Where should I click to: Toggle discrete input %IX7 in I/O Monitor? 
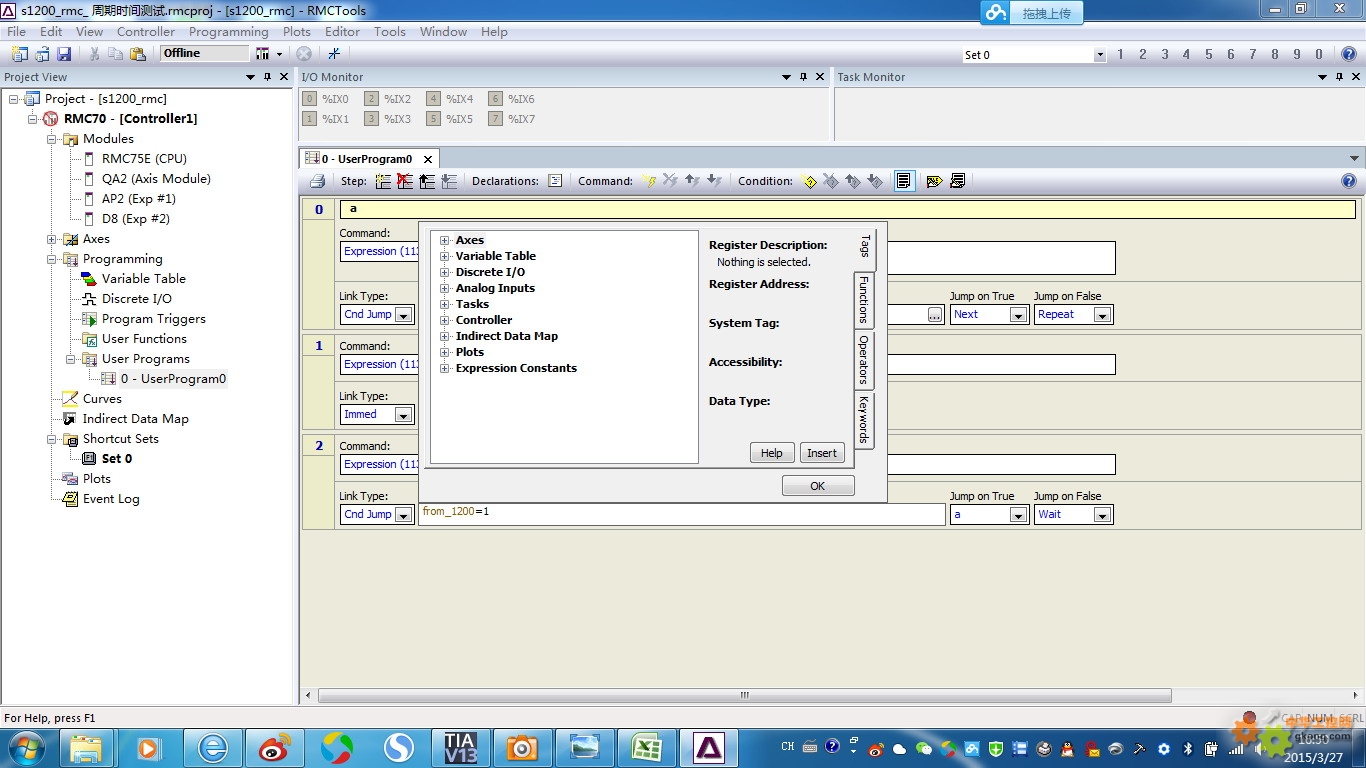[x=496, y=119]
